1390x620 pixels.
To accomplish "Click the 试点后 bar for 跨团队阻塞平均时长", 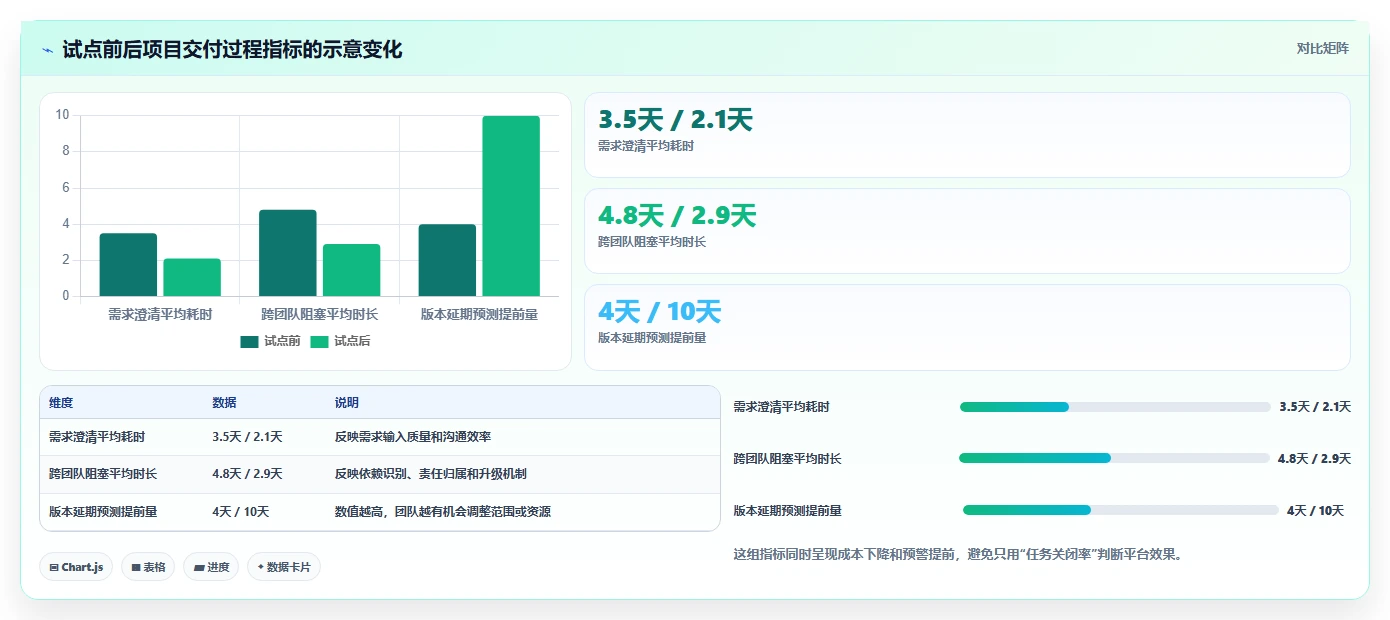I will [x=352, y=270].
